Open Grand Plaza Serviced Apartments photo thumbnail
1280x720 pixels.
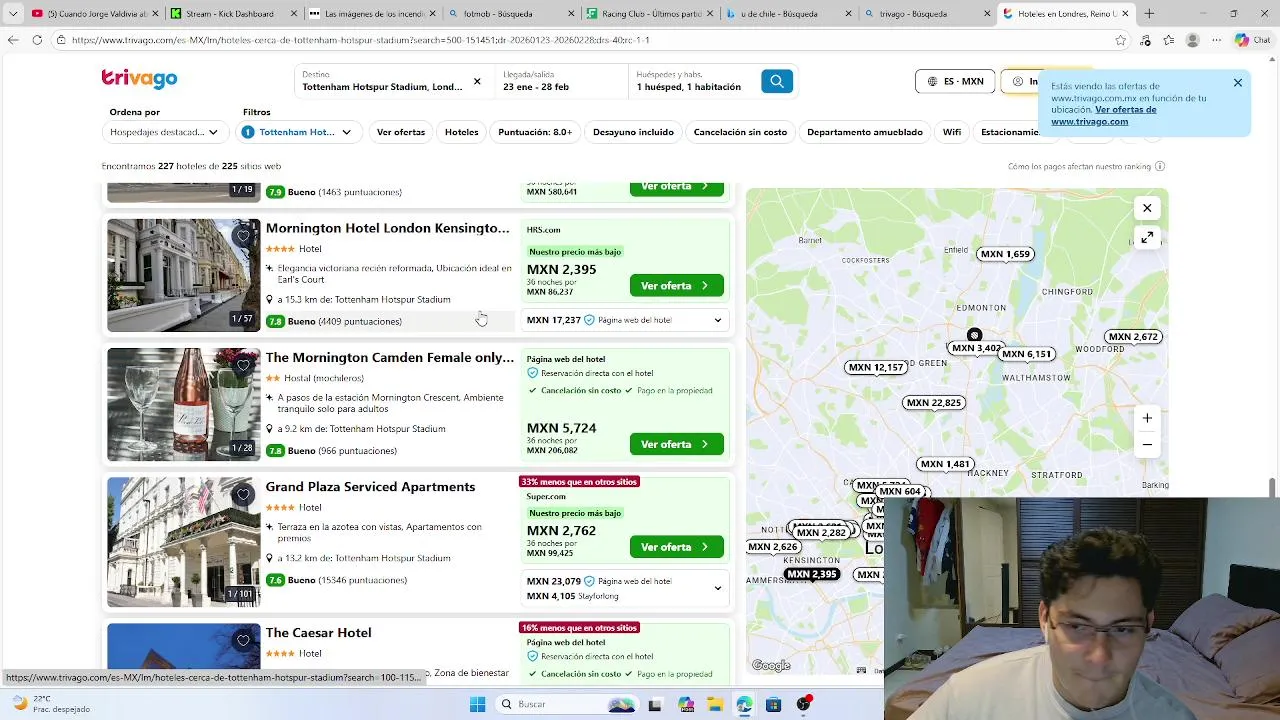tap(184, 542)
